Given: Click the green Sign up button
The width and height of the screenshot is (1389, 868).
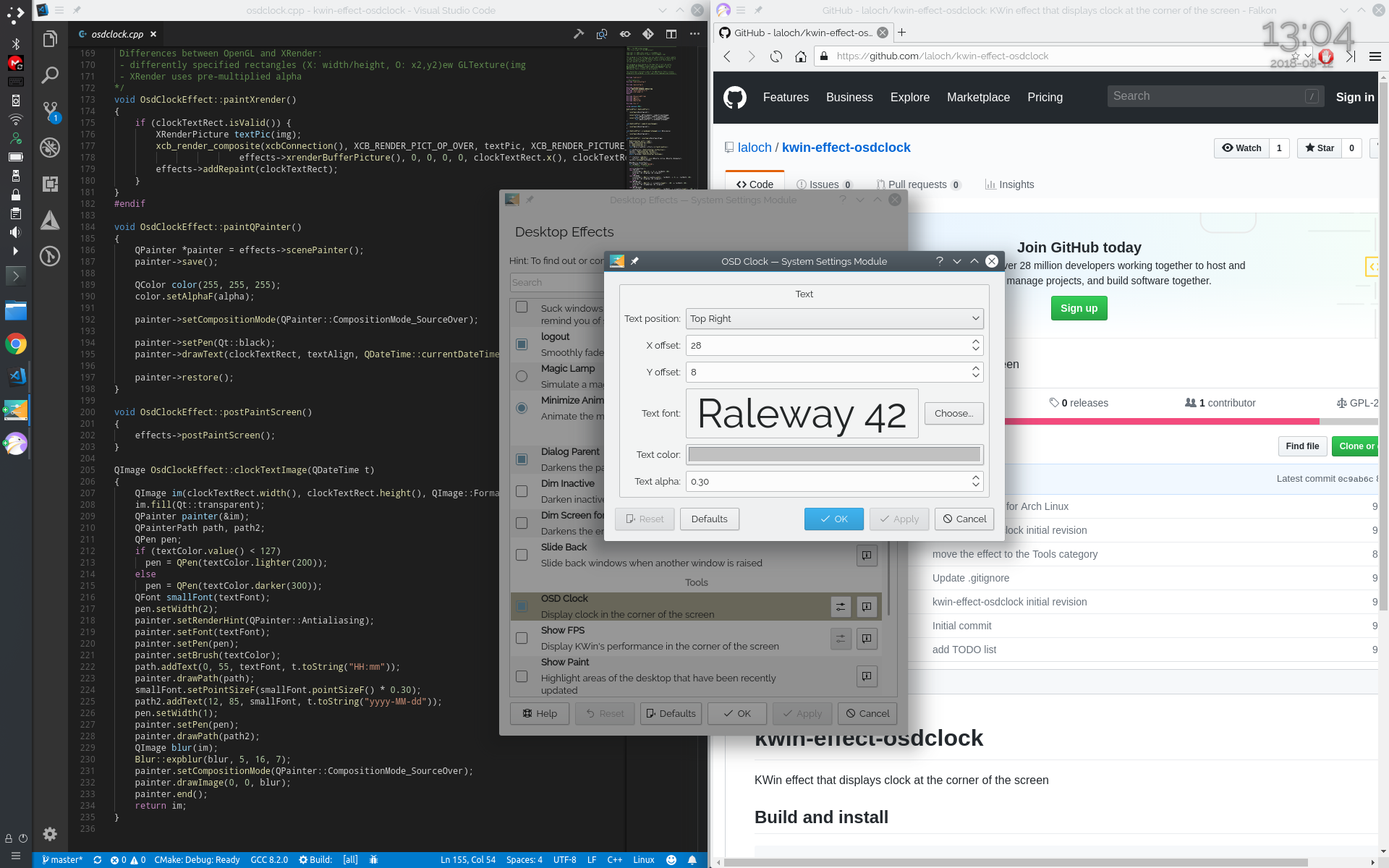Looking at the screenshot, I should click(x=1079, y=308).
